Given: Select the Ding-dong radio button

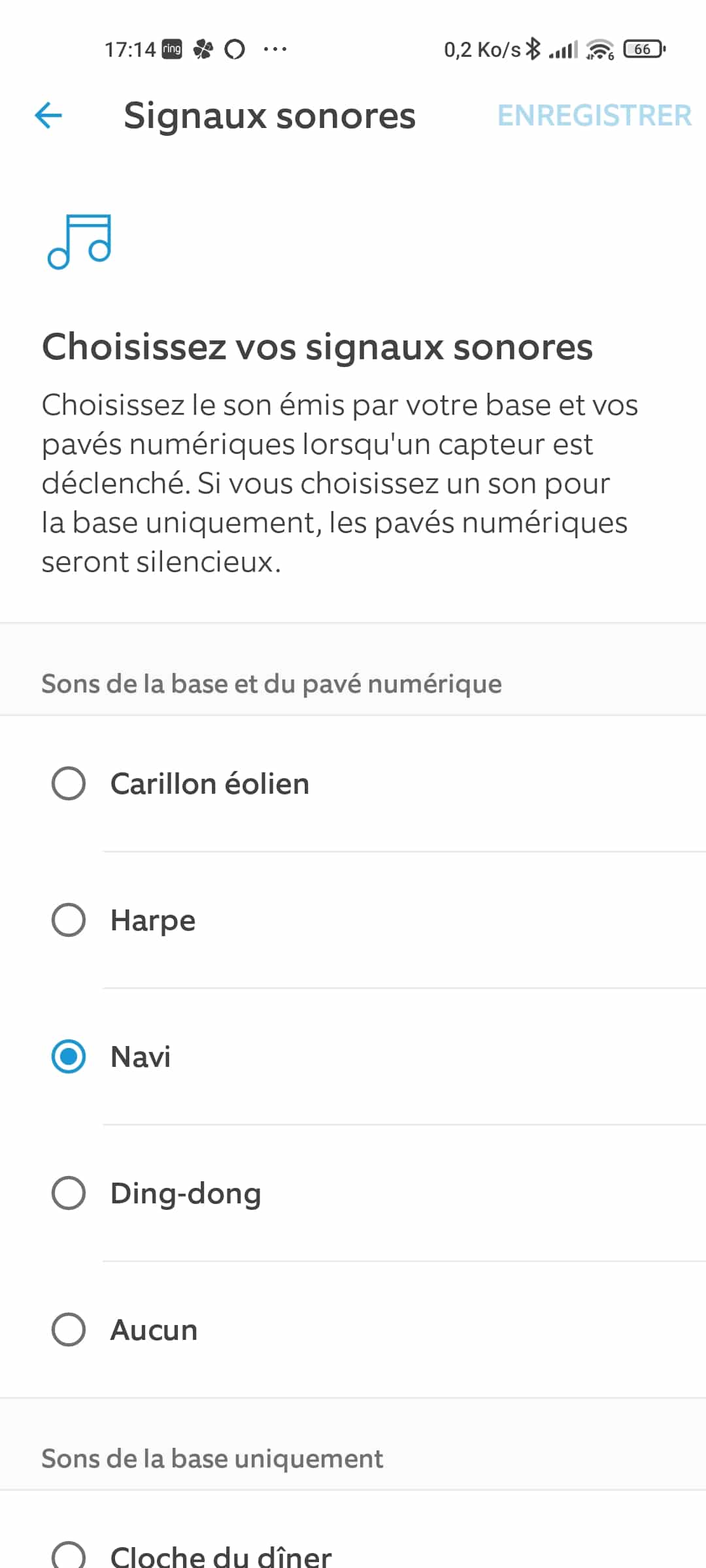Looking at the screenshot, I should [x=69, y=1193].
